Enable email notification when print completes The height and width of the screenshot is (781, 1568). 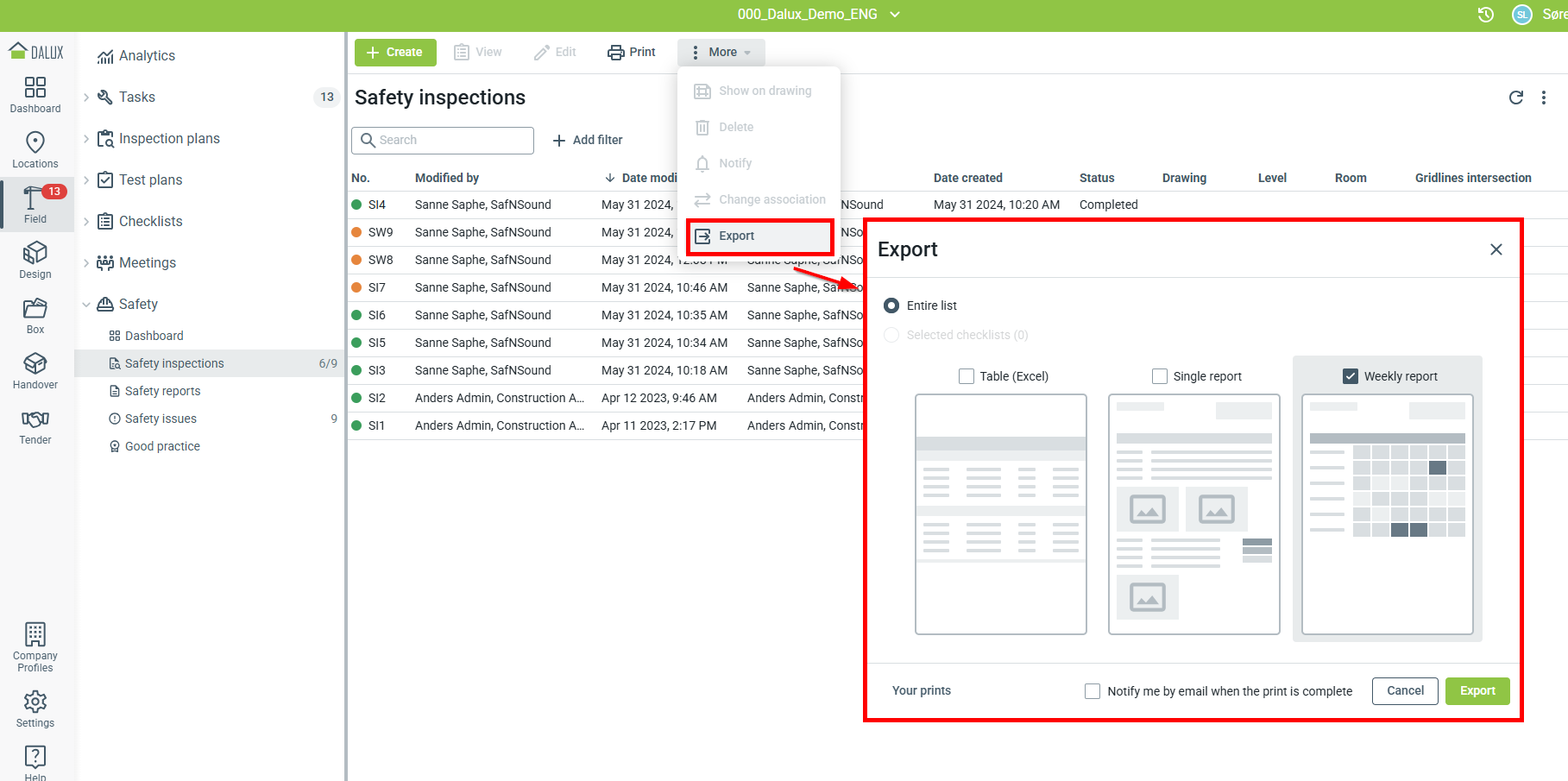click(1093, 691)
